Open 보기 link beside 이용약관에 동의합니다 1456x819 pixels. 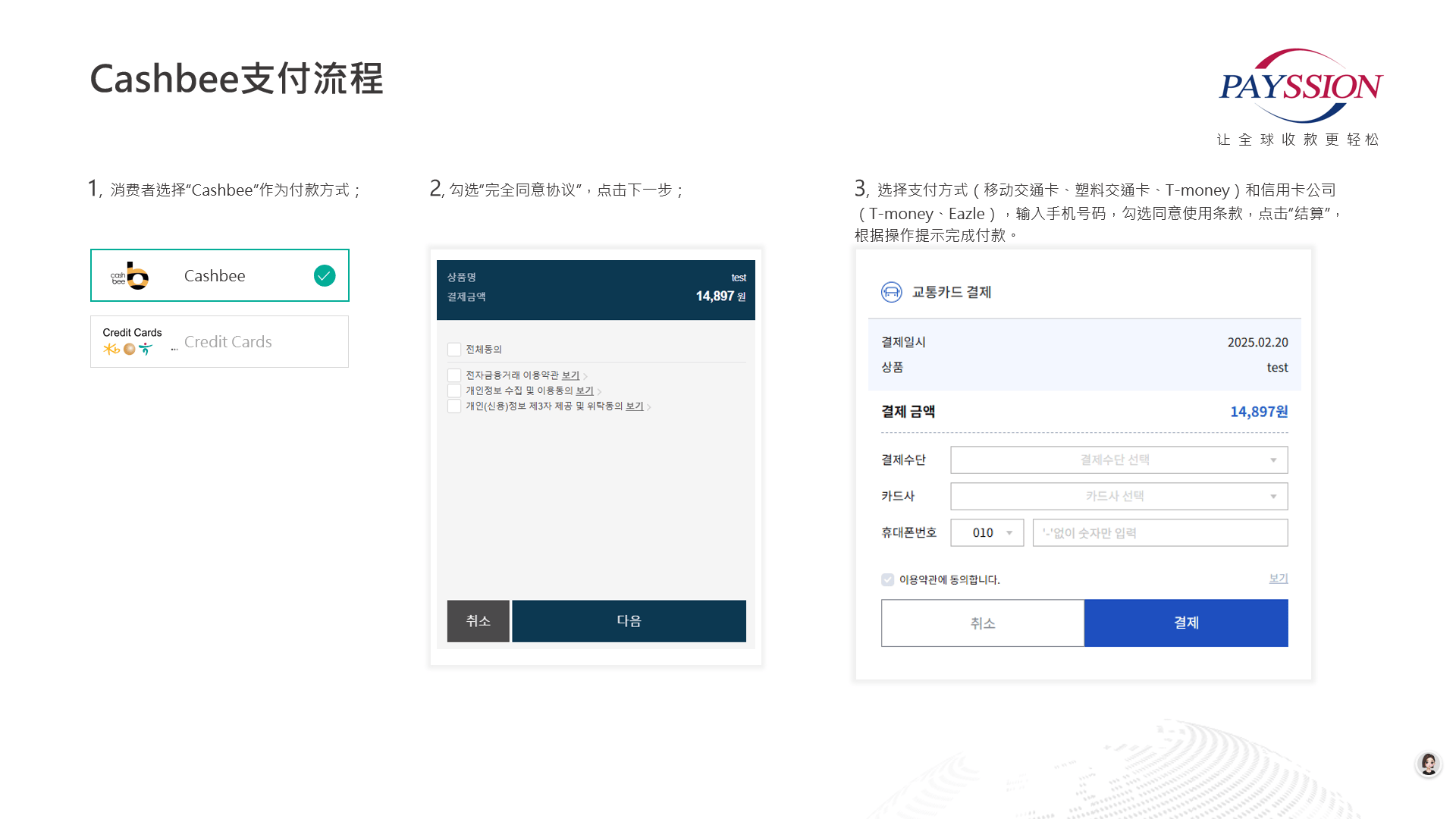tap(1279, 579)
